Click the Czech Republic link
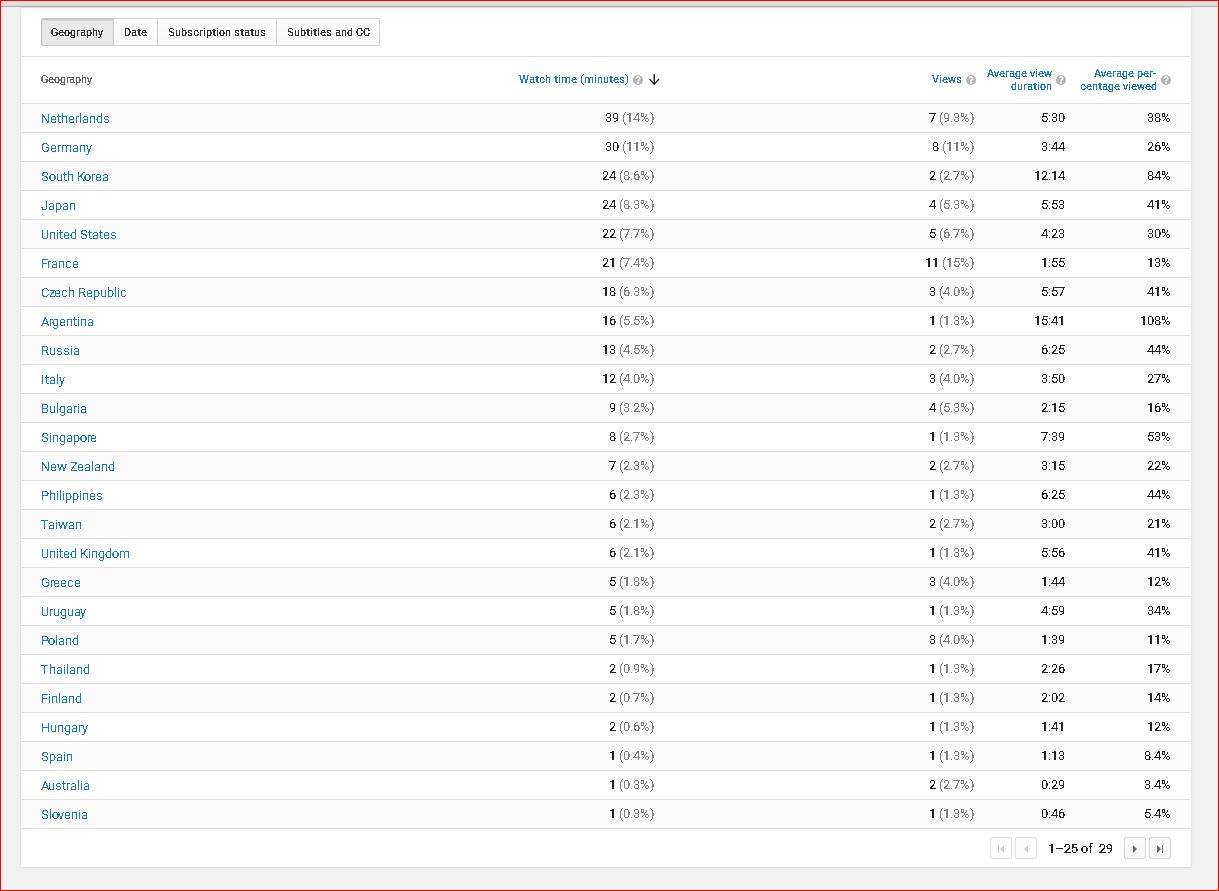 pyautogui.click(x=83, y=293)
